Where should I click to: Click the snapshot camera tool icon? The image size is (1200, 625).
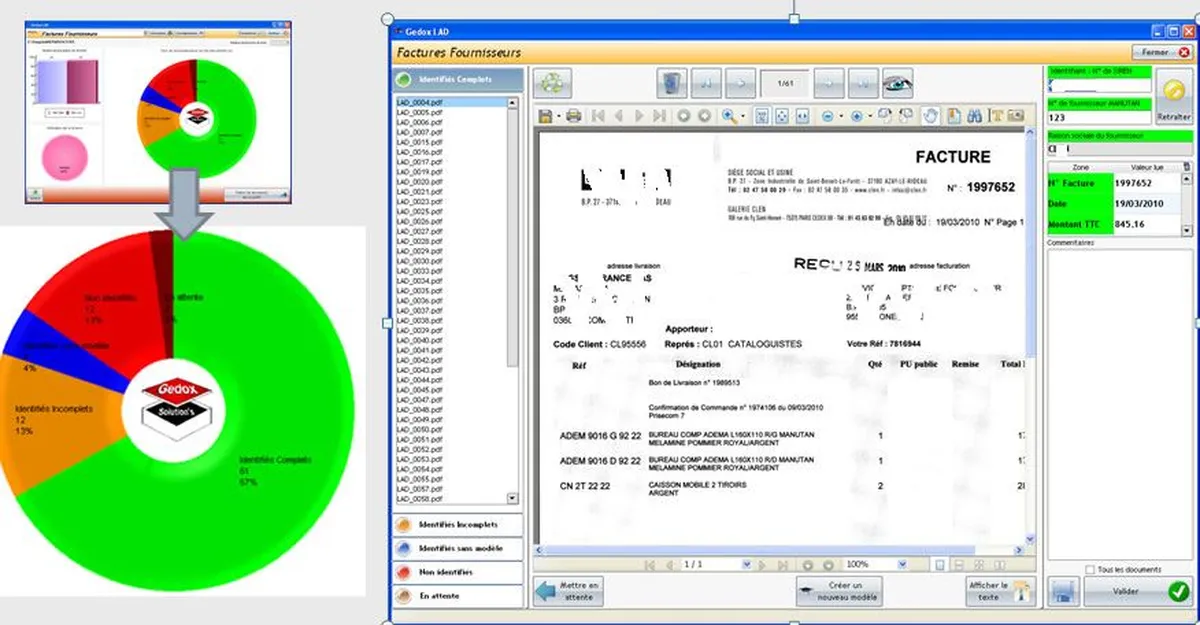[x=1016, y=116]
